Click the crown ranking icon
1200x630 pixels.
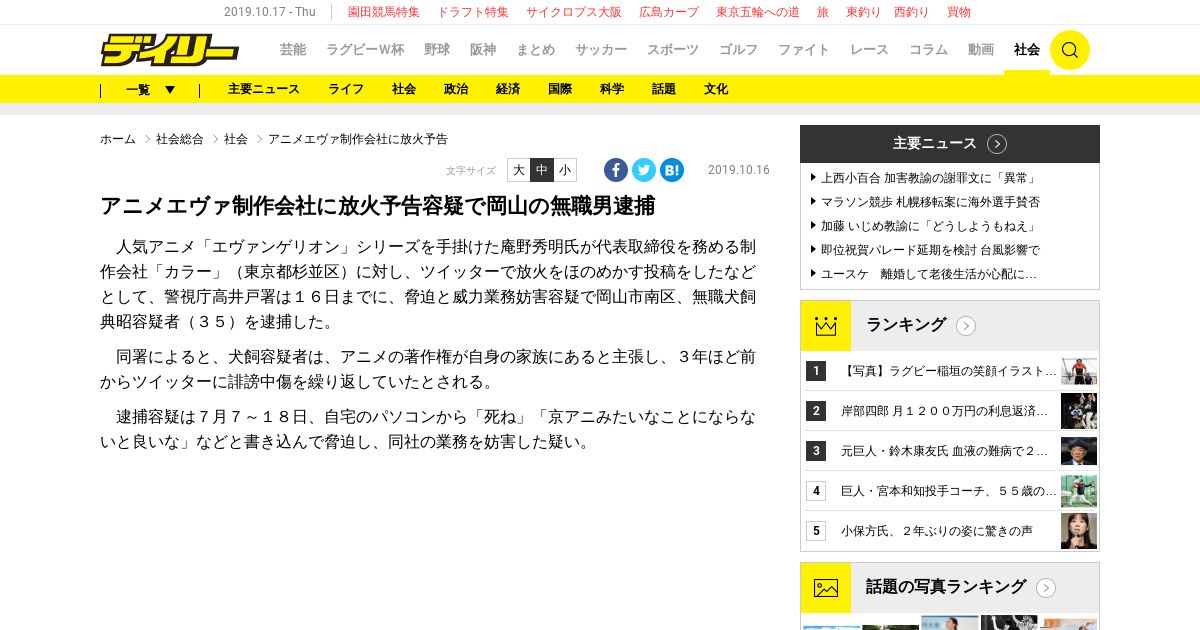(825, 325)
